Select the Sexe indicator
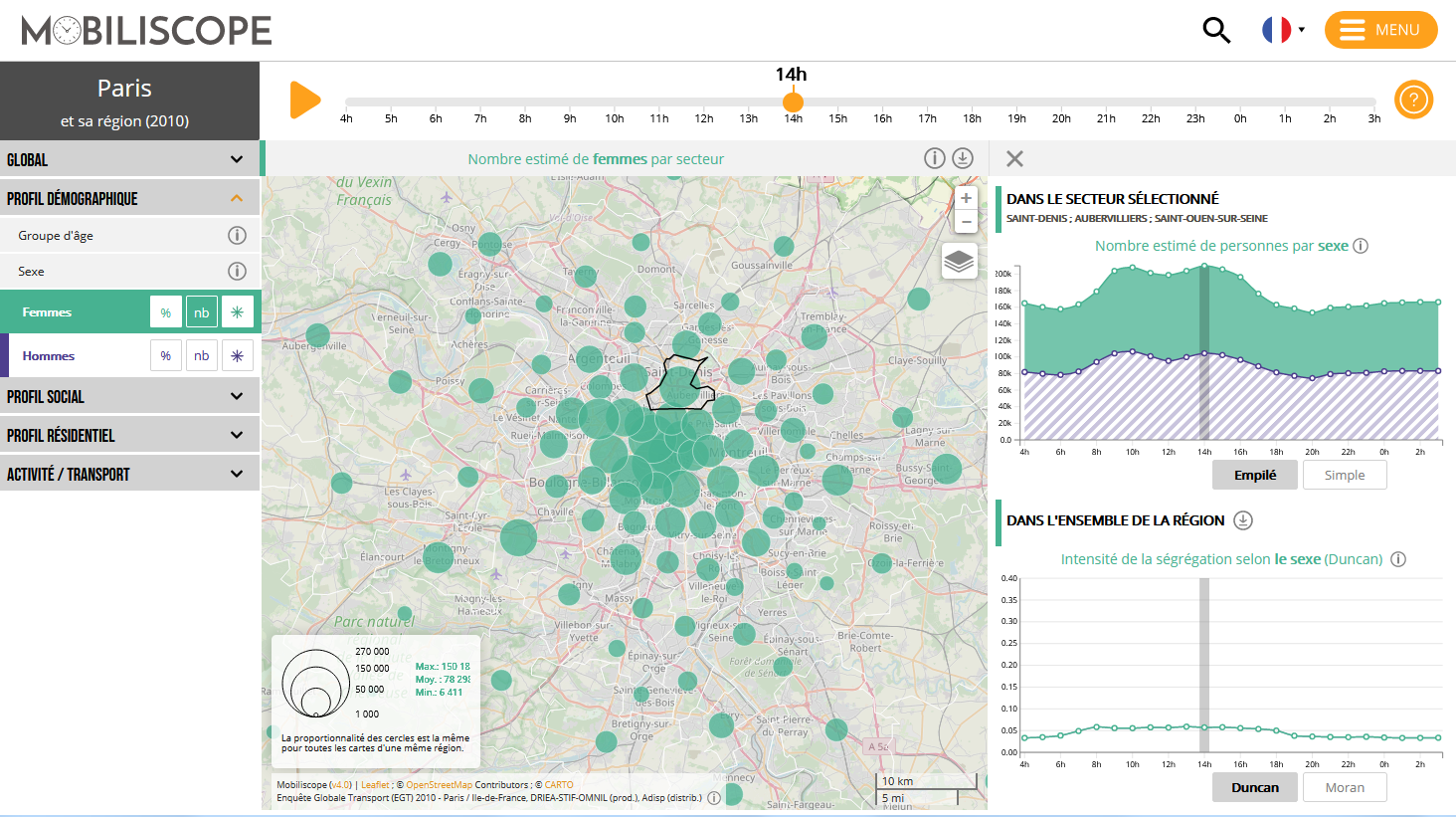 pos(31,272)
